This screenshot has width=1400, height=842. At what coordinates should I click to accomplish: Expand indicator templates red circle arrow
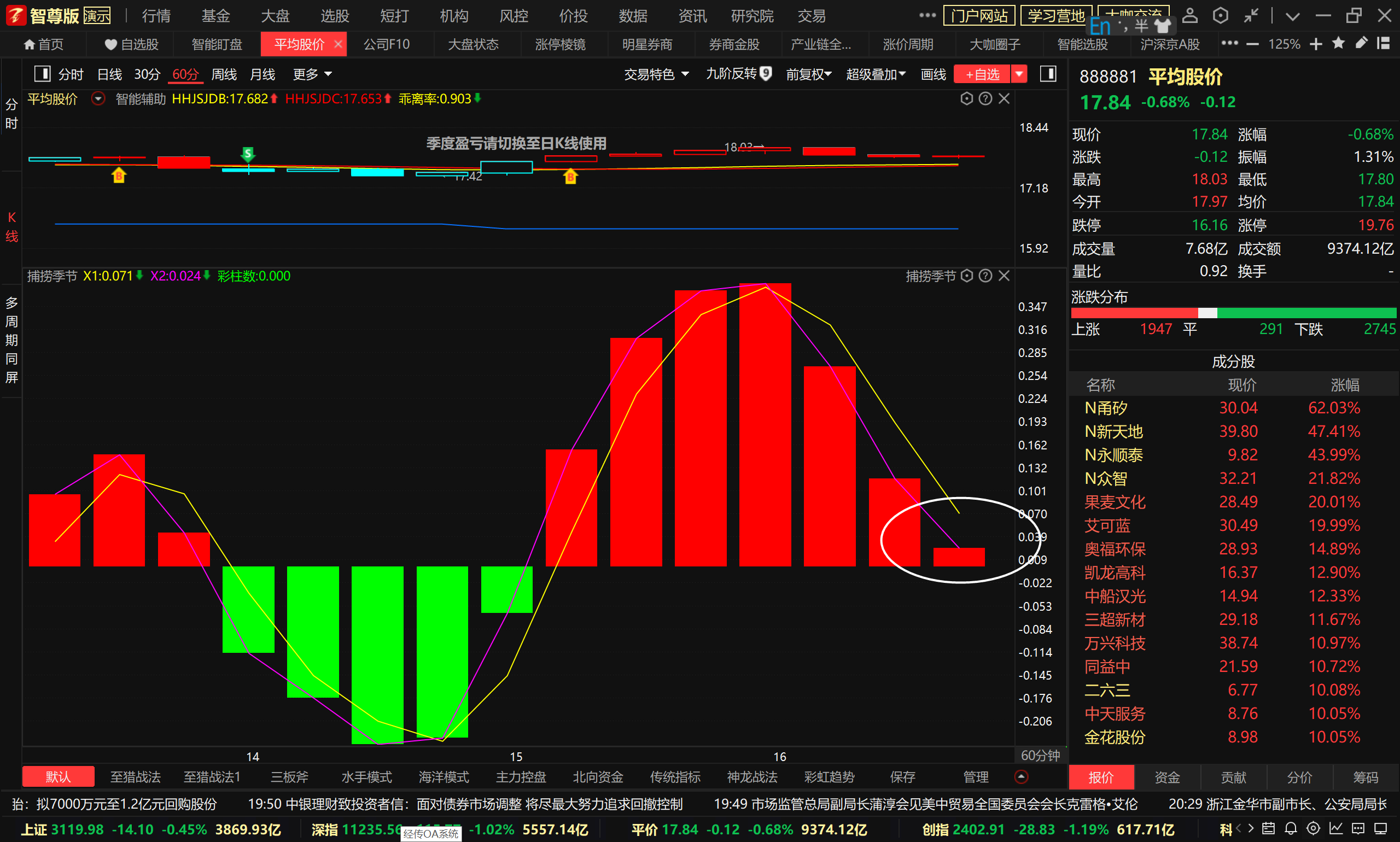(1021, 777)
